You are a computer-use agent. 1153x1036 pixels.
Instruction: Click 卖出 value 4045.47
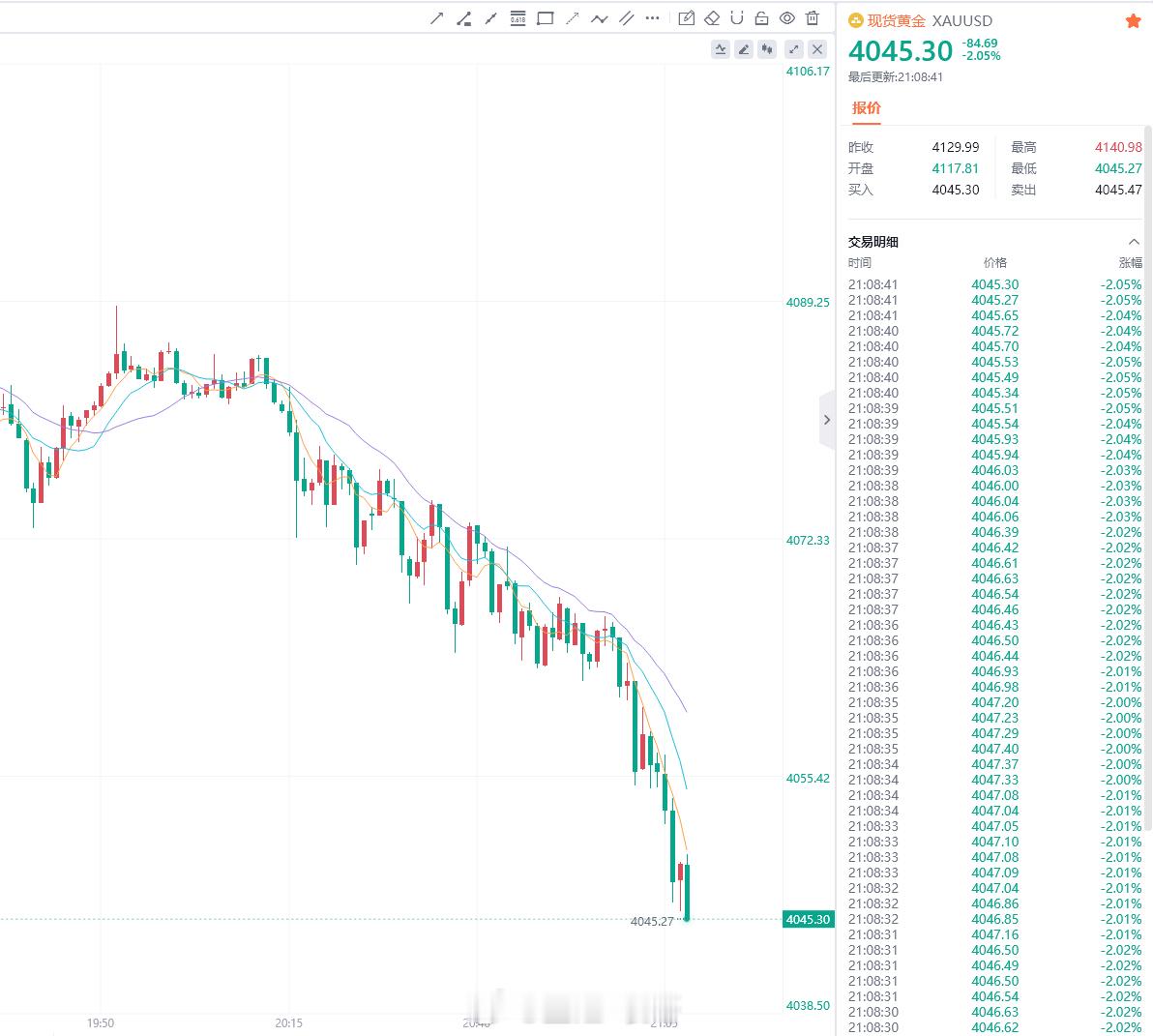click(x=1118, y=190)
